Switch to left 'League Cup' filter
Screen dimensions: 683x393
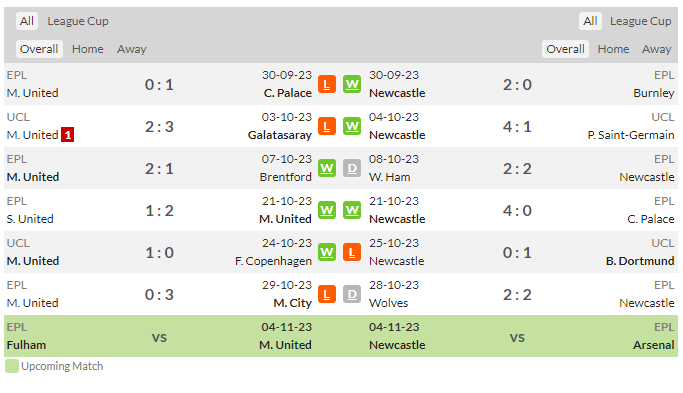(78, 21)
